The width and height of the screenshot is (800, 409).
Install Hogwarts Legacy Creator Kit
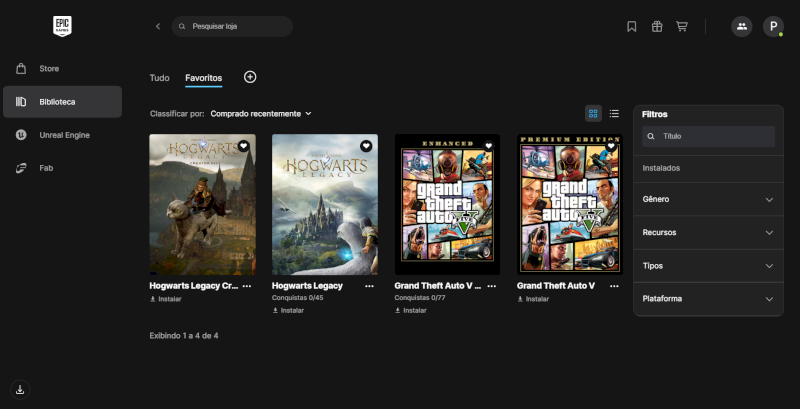click(165, 299)
